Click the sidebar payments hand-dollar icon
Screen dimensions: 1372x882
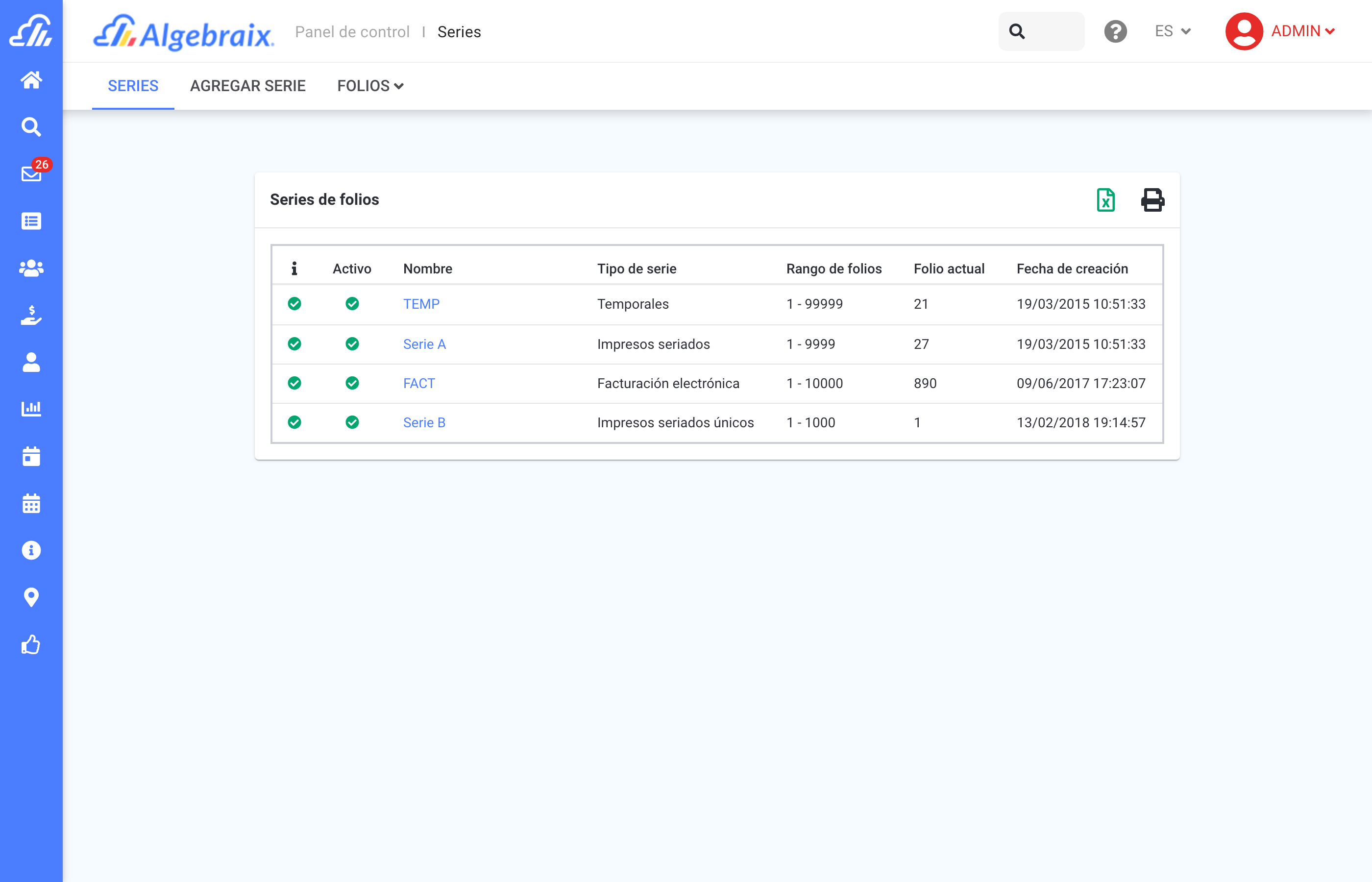(31, 315)
